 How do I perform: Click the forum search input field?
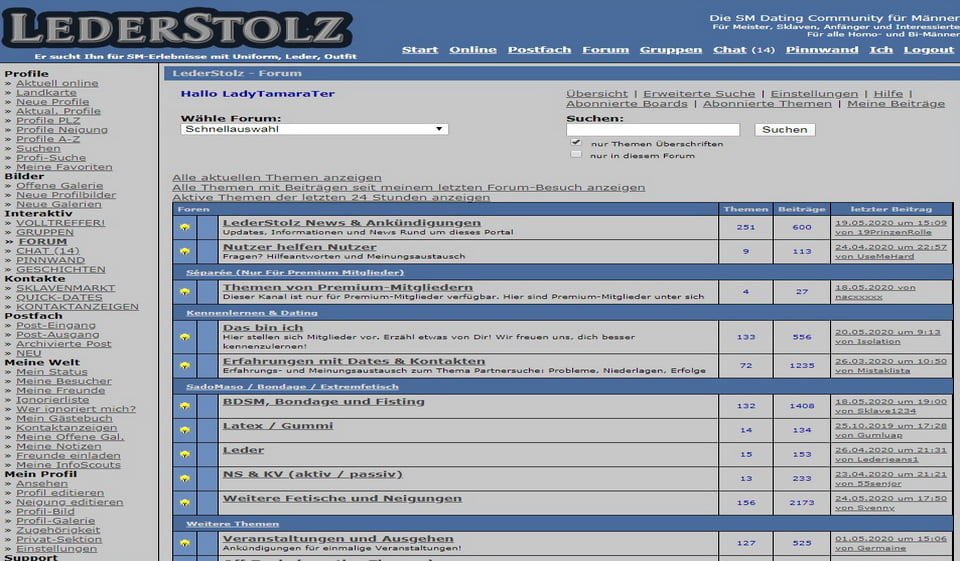point(652,130)
